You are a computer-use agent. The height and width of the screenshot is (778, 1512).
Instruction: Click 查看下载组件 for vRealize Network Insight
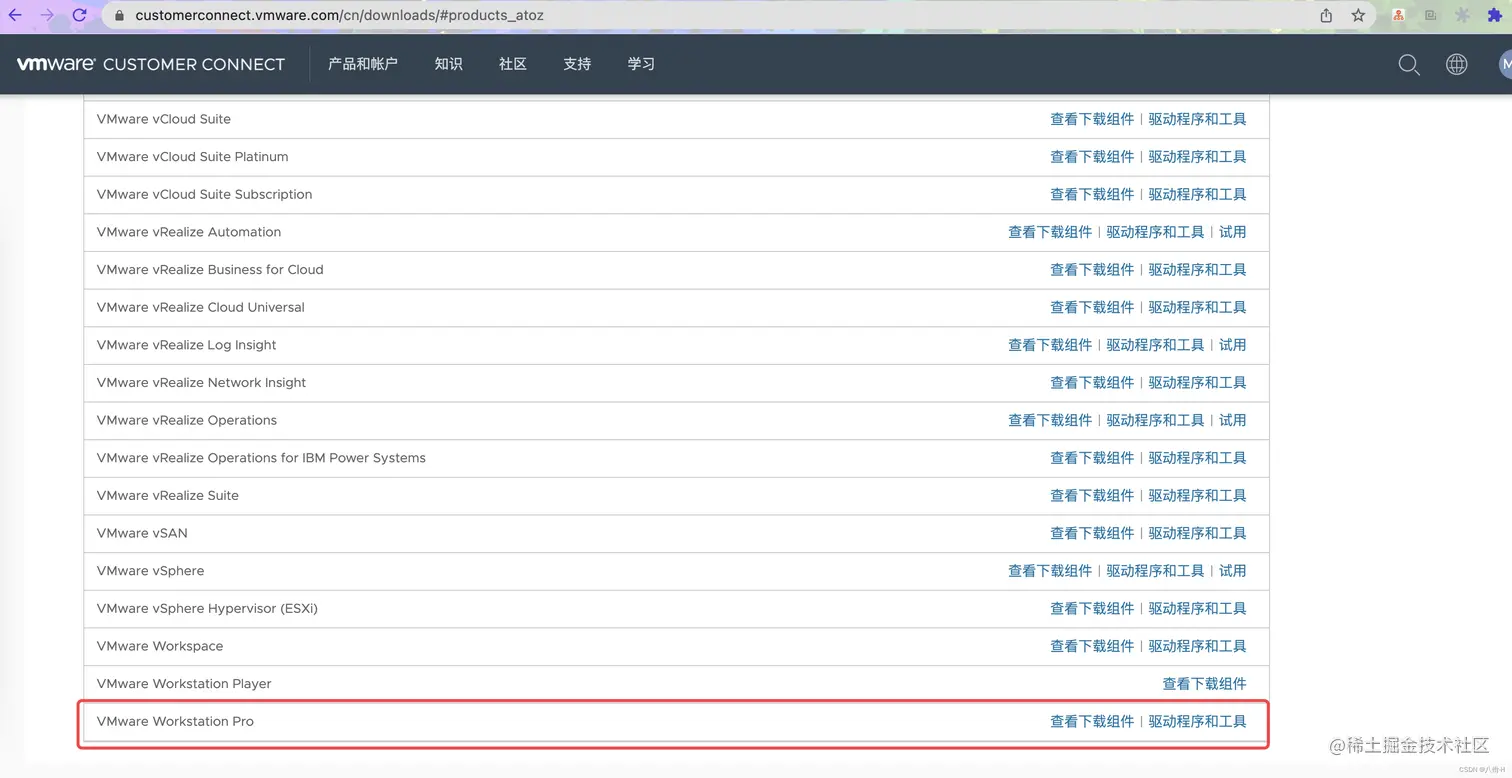click(1092, 383)
